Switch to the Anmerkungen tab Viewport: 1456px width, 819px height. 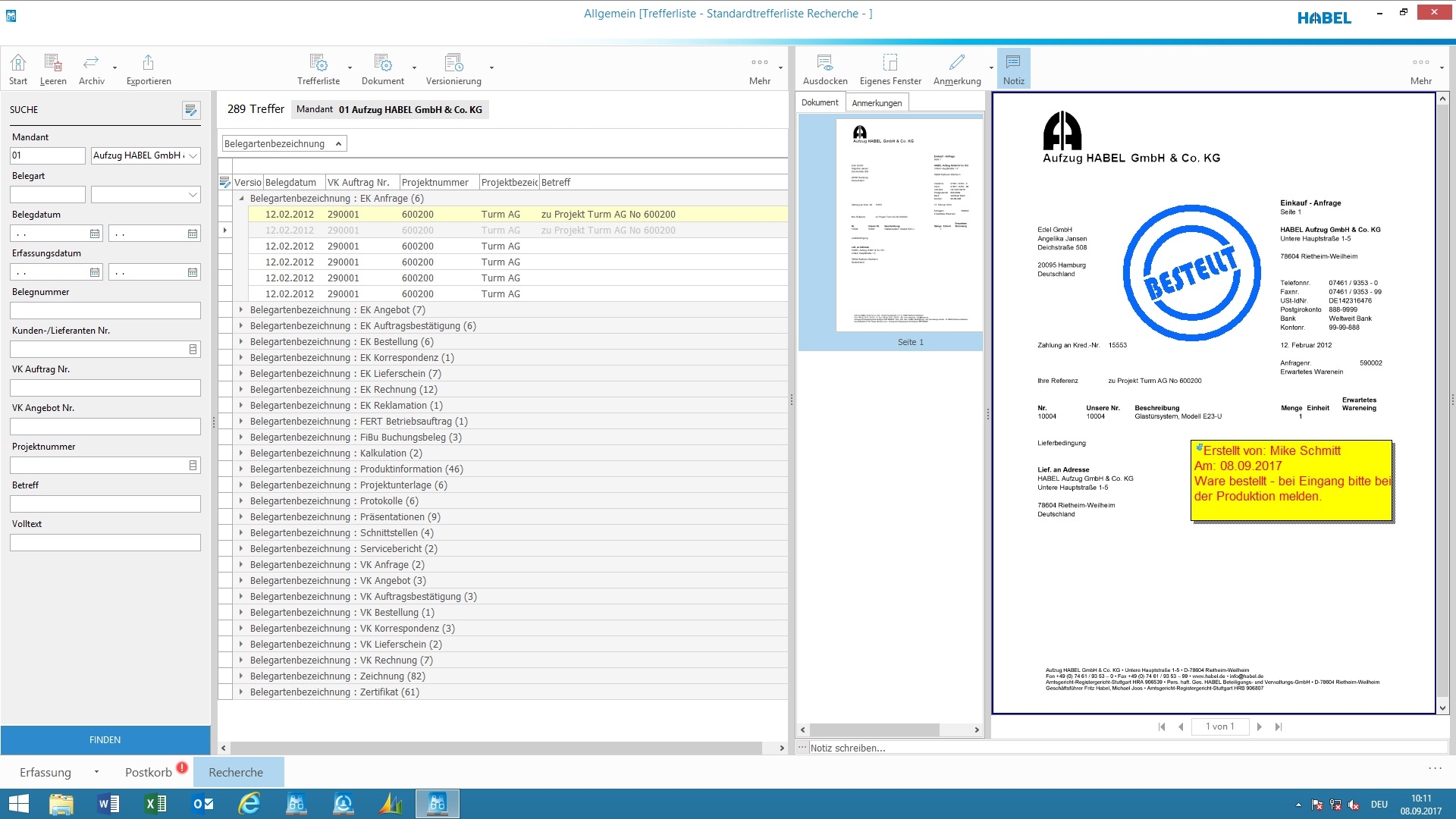(877, 102)
